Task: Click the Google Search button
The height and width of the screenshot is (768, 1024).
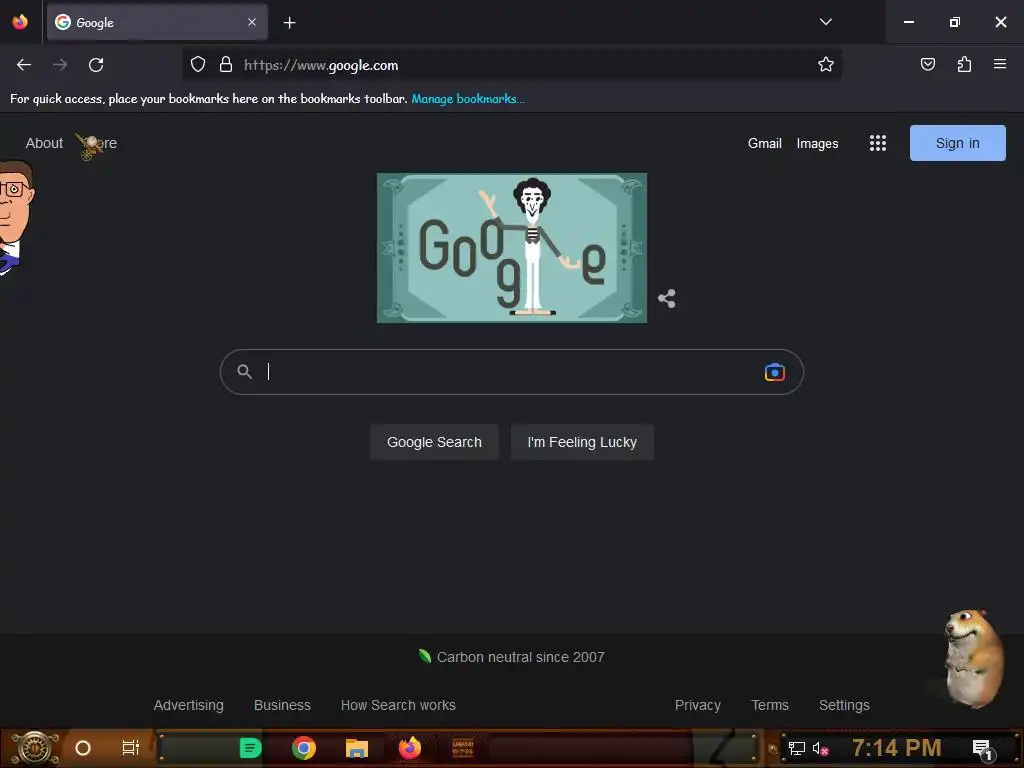Action: pos(434,442)
